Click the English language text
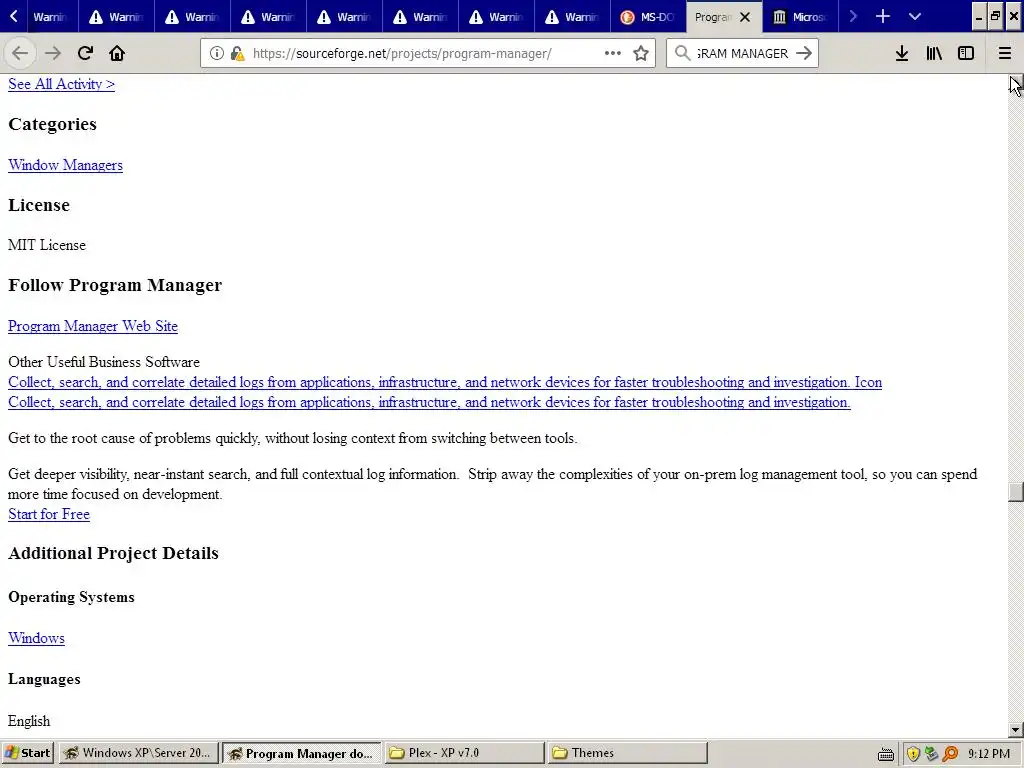Screen dimensions: 1024x768 coord(29,721)
